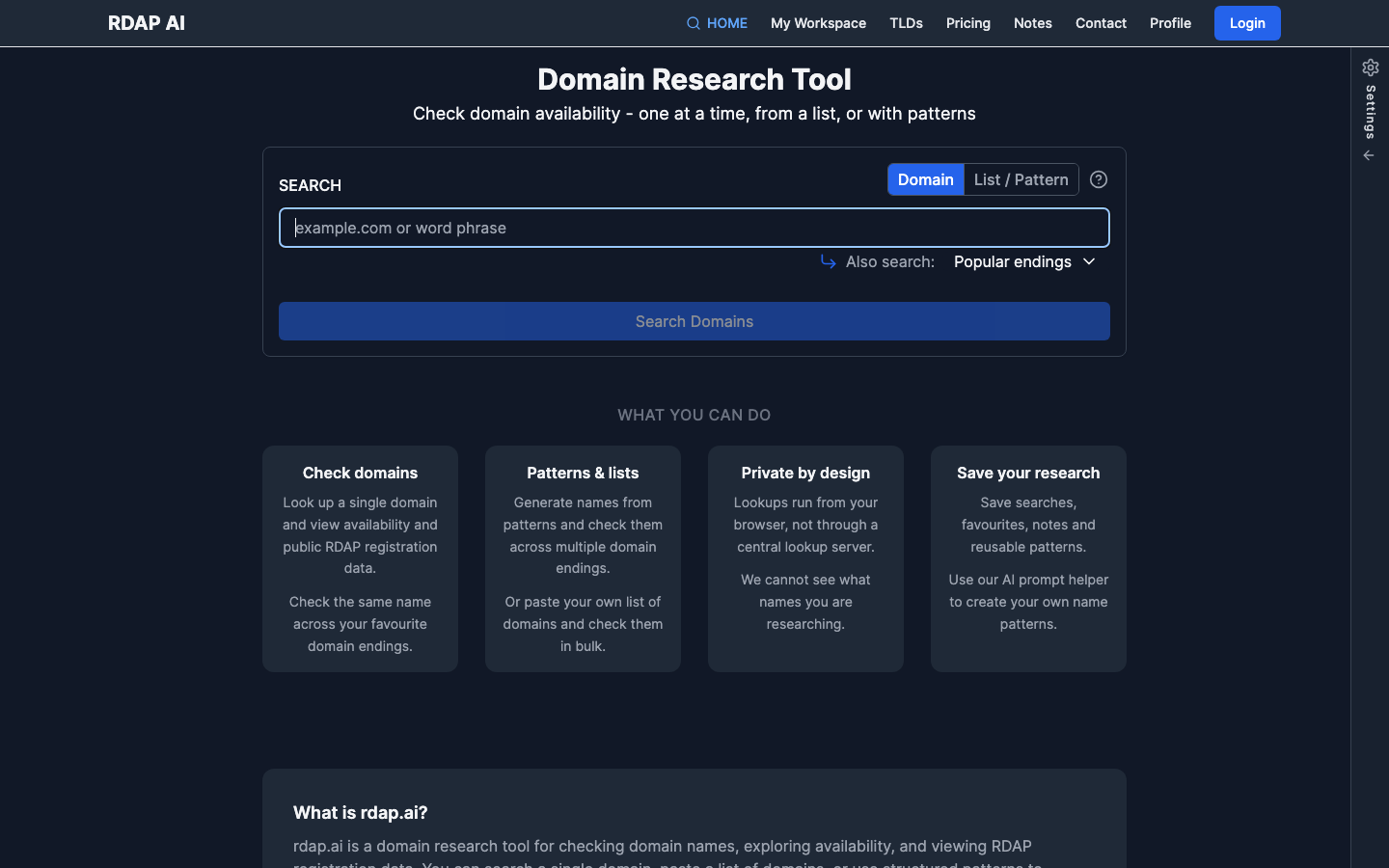Go to the TLDs page
The width and height of the screenshot is (1389, 868).
point(906,23)
